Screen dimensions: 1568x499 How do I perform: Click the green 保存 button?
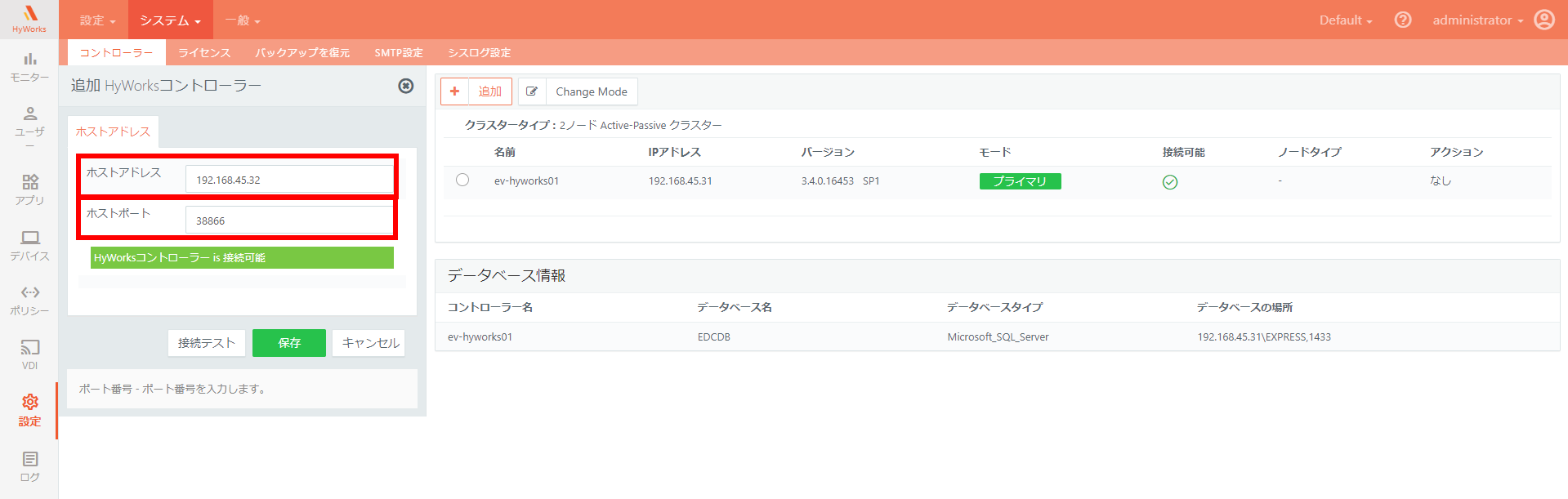point(289,343)
